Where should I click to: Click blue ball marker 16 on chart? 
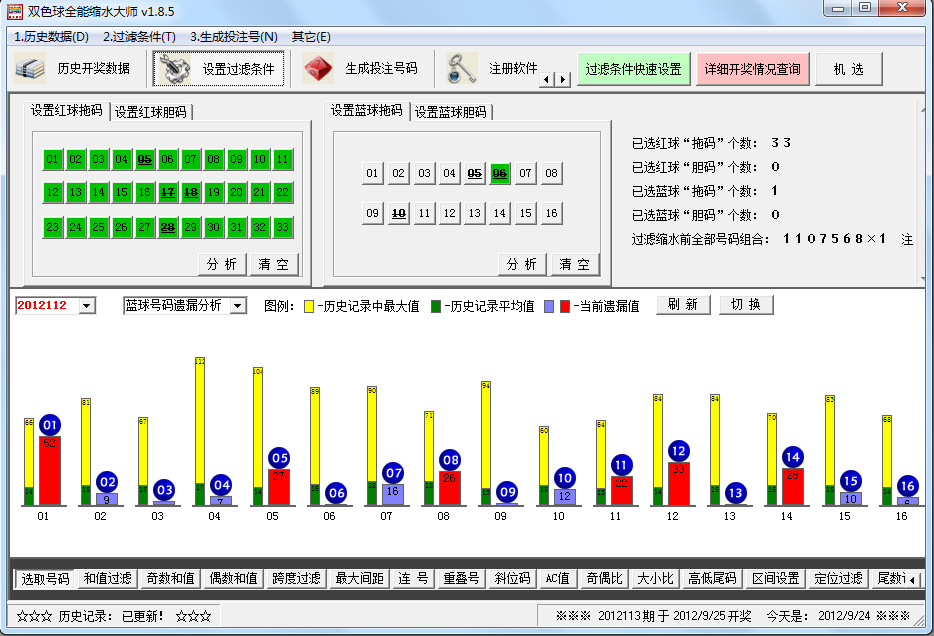tap(907, 486)
